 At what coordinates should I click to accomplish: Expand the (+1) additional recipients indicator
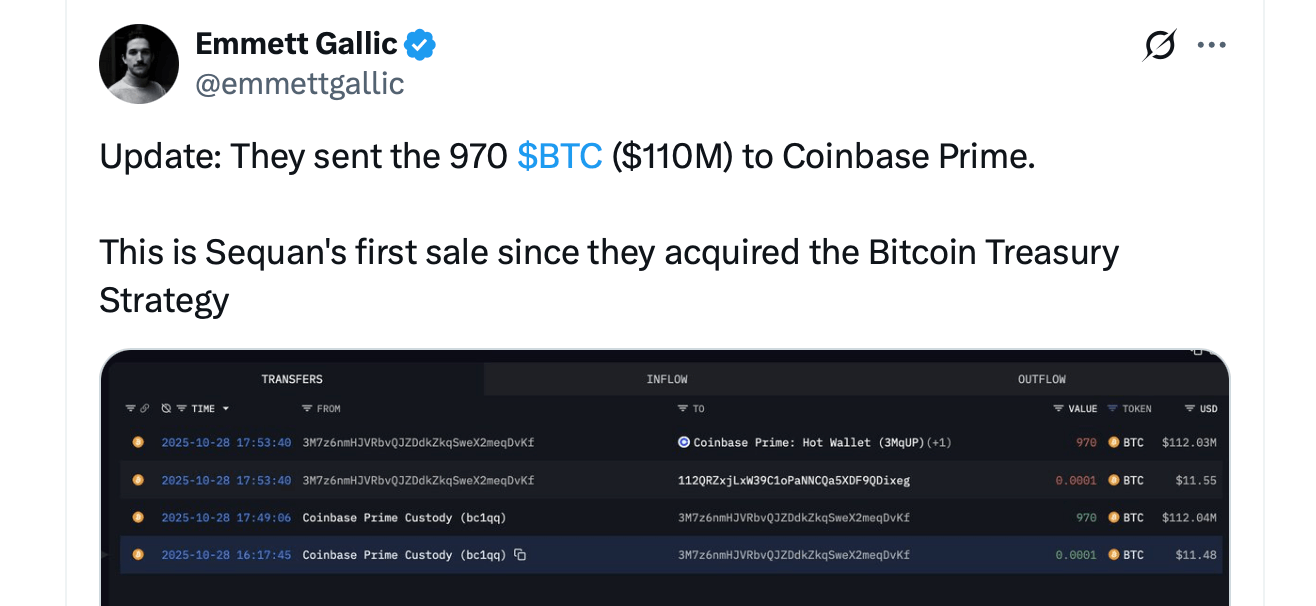tap(937, 442)
